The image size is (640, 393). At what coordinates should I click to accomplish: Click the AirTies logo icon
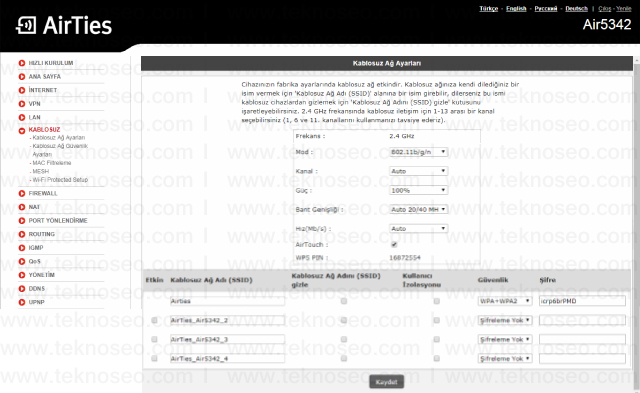click(x=26, y=25)
